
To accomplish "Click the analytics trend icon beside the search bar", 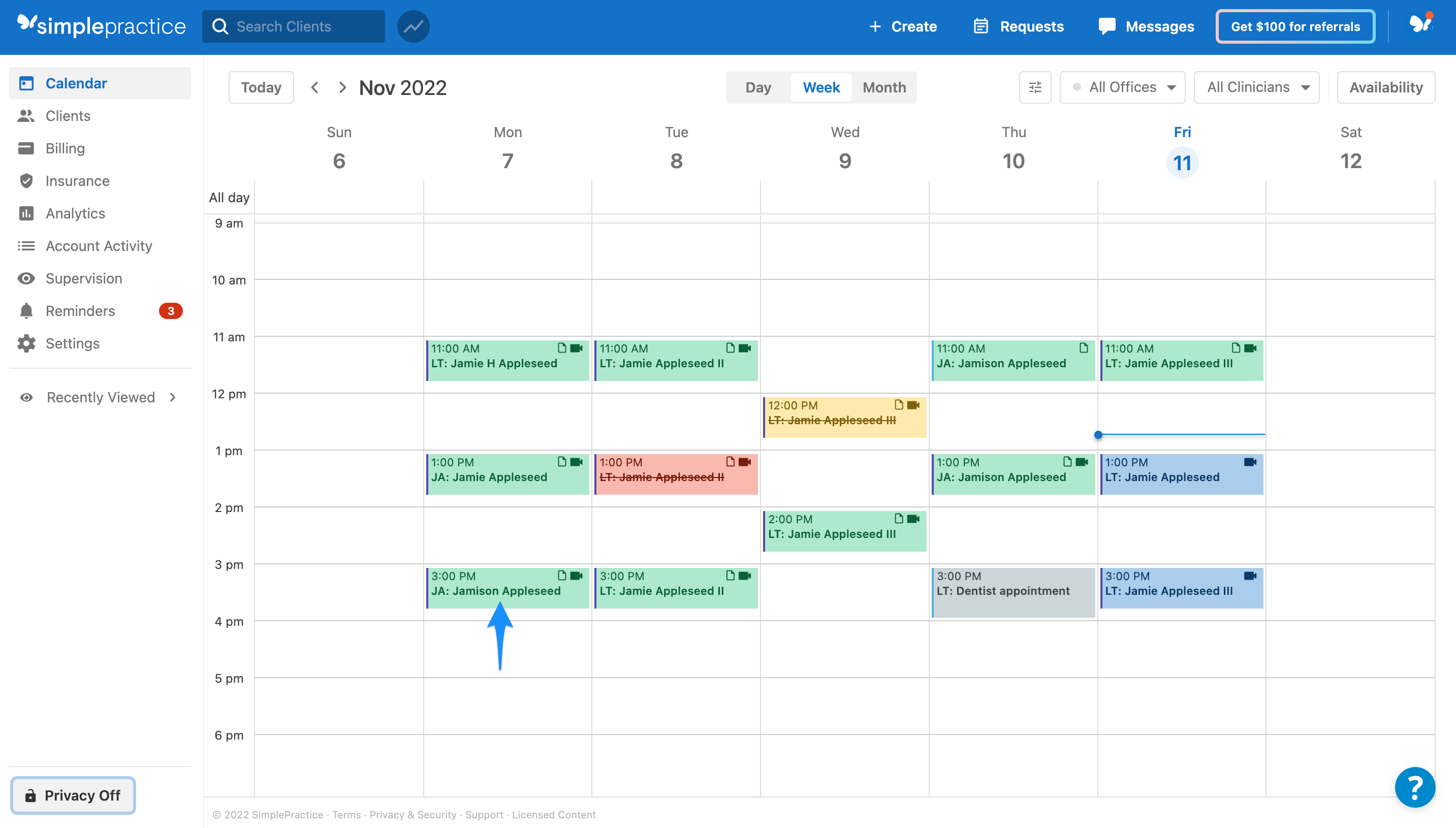I will pos(413,26).
